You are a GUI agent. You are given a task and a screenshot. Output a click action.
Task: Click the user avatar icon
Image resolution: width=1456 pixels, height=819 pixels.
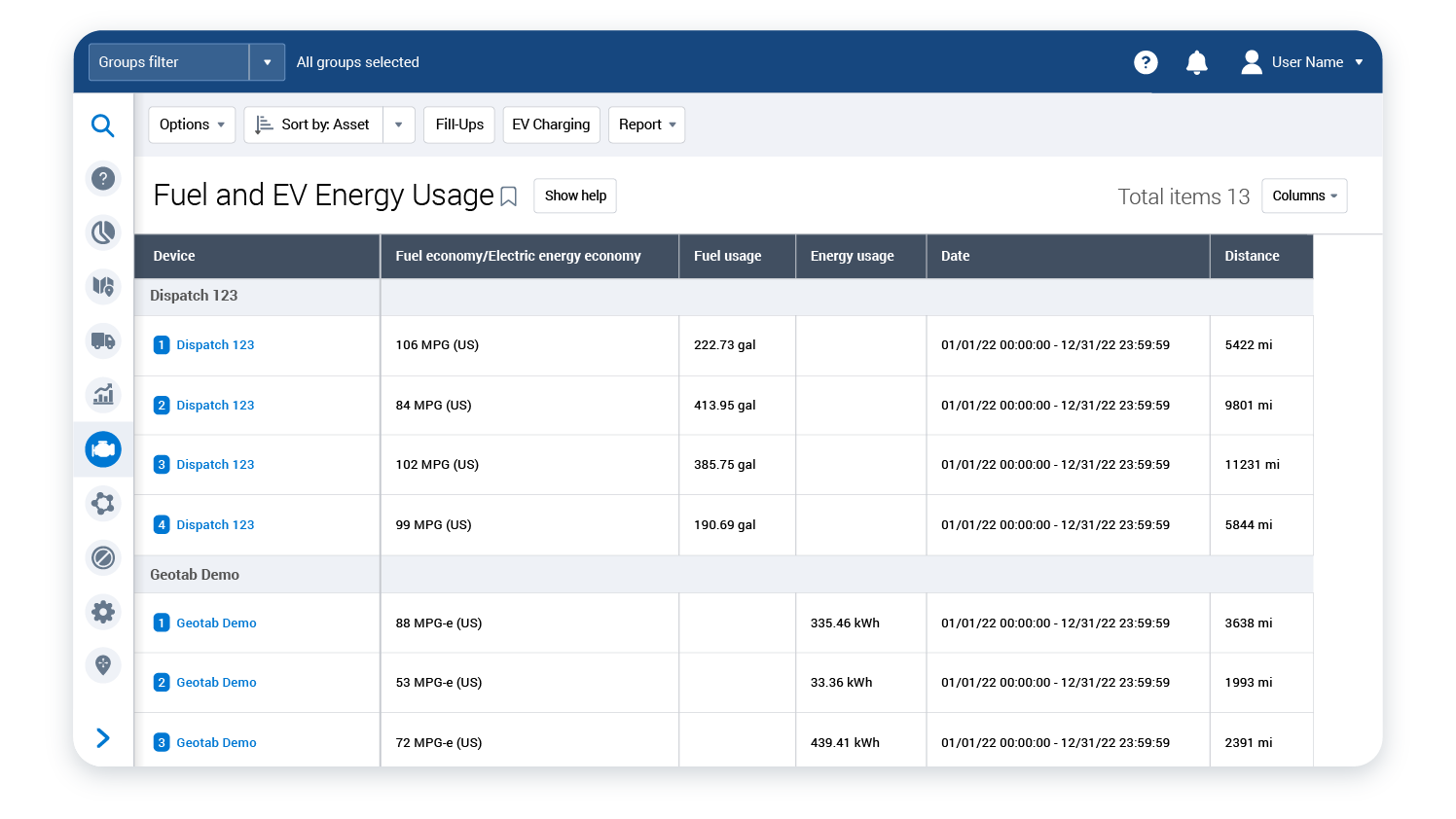pyautogui.click(x=1252, y=62)
